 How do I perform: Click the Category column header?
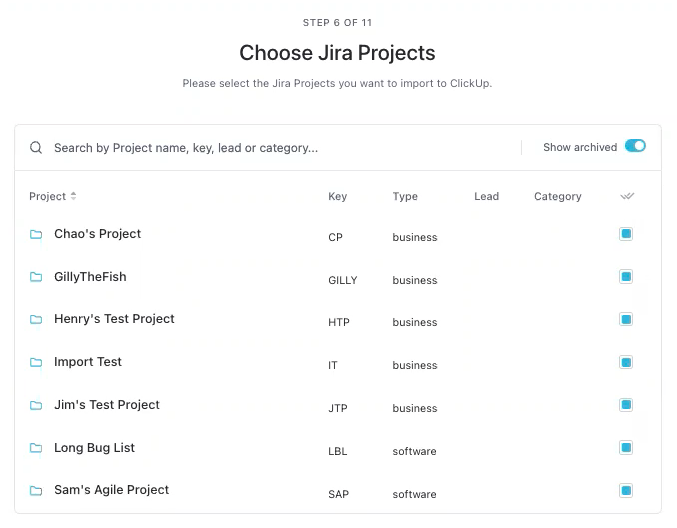557,197
